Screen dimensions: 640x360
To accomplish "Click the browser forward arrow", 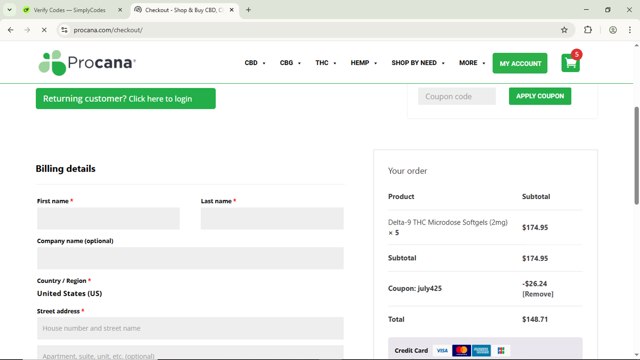I will click(27, 30).
